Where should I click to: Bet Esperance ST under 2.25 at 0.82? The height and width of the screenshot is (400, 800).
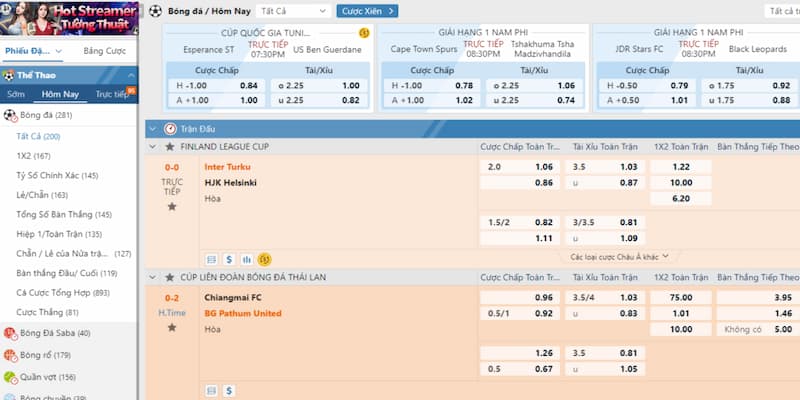(x=319, y=101)
